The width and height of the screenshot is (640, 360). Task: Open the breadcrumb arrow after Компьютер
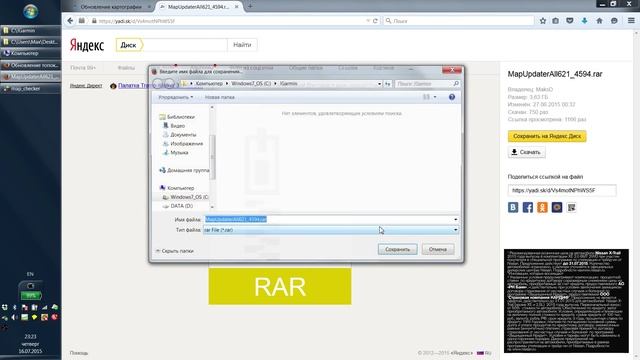[227, 84]
